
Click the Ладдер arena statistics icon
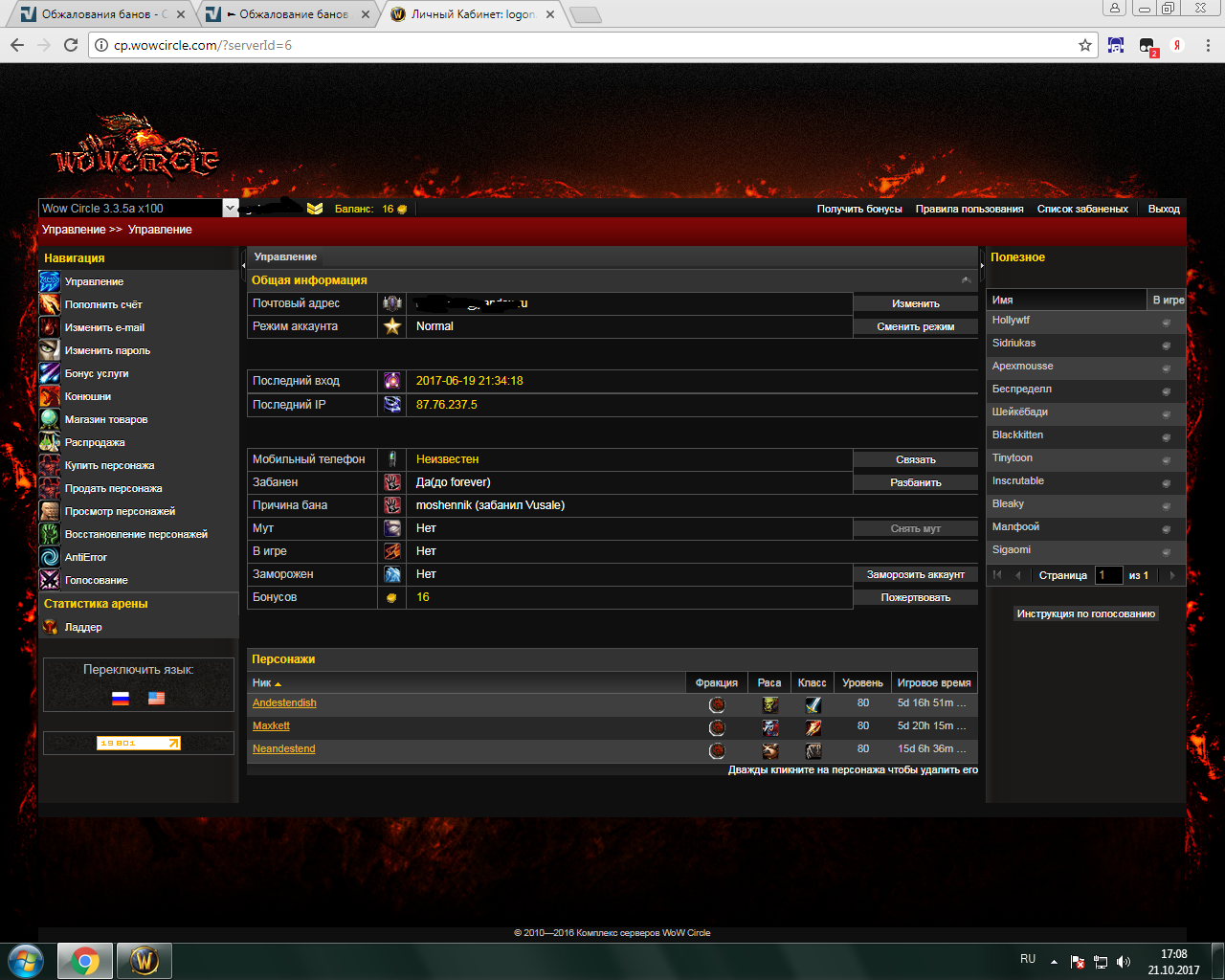coord(50,627)
